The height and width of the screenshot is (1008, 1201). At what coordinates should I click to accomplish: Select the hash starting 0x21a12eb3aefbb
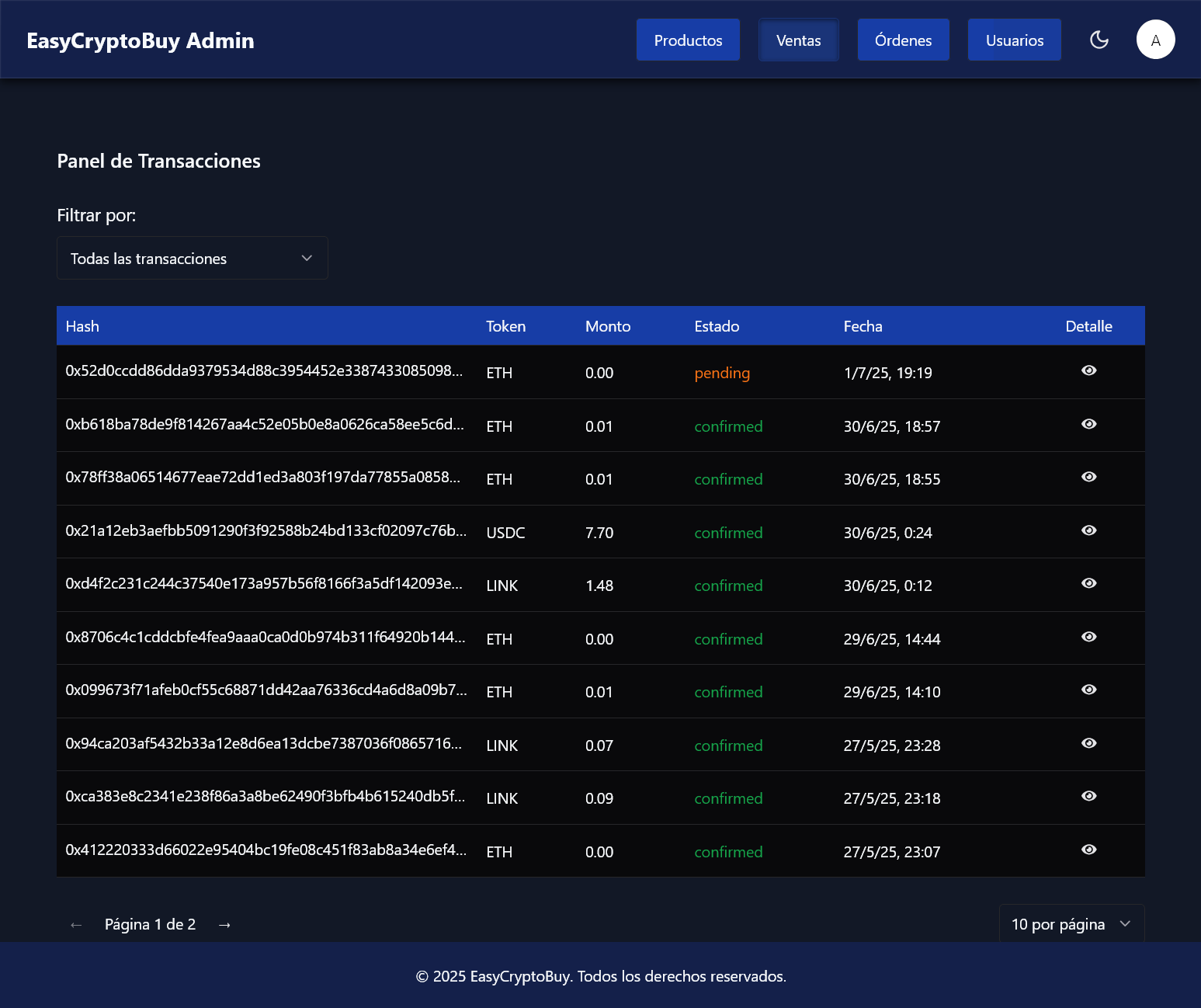266,530
